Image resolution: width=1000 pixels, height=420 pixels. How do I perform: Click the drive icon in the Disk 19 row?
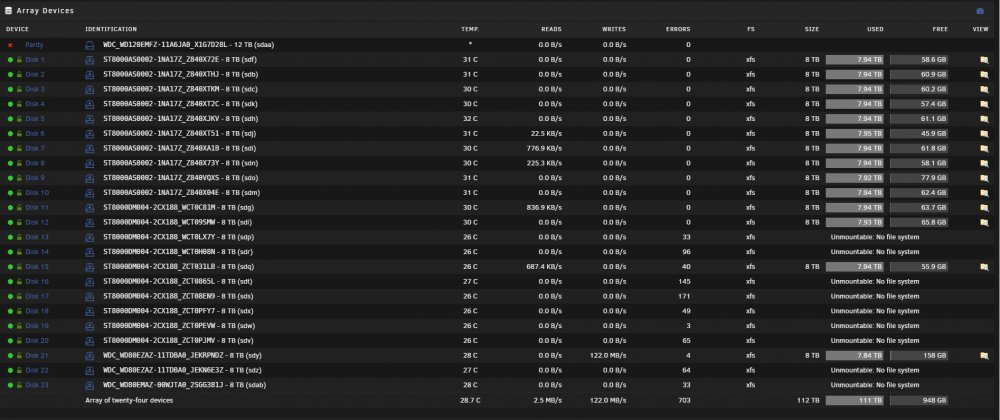[x=90, y=326]
